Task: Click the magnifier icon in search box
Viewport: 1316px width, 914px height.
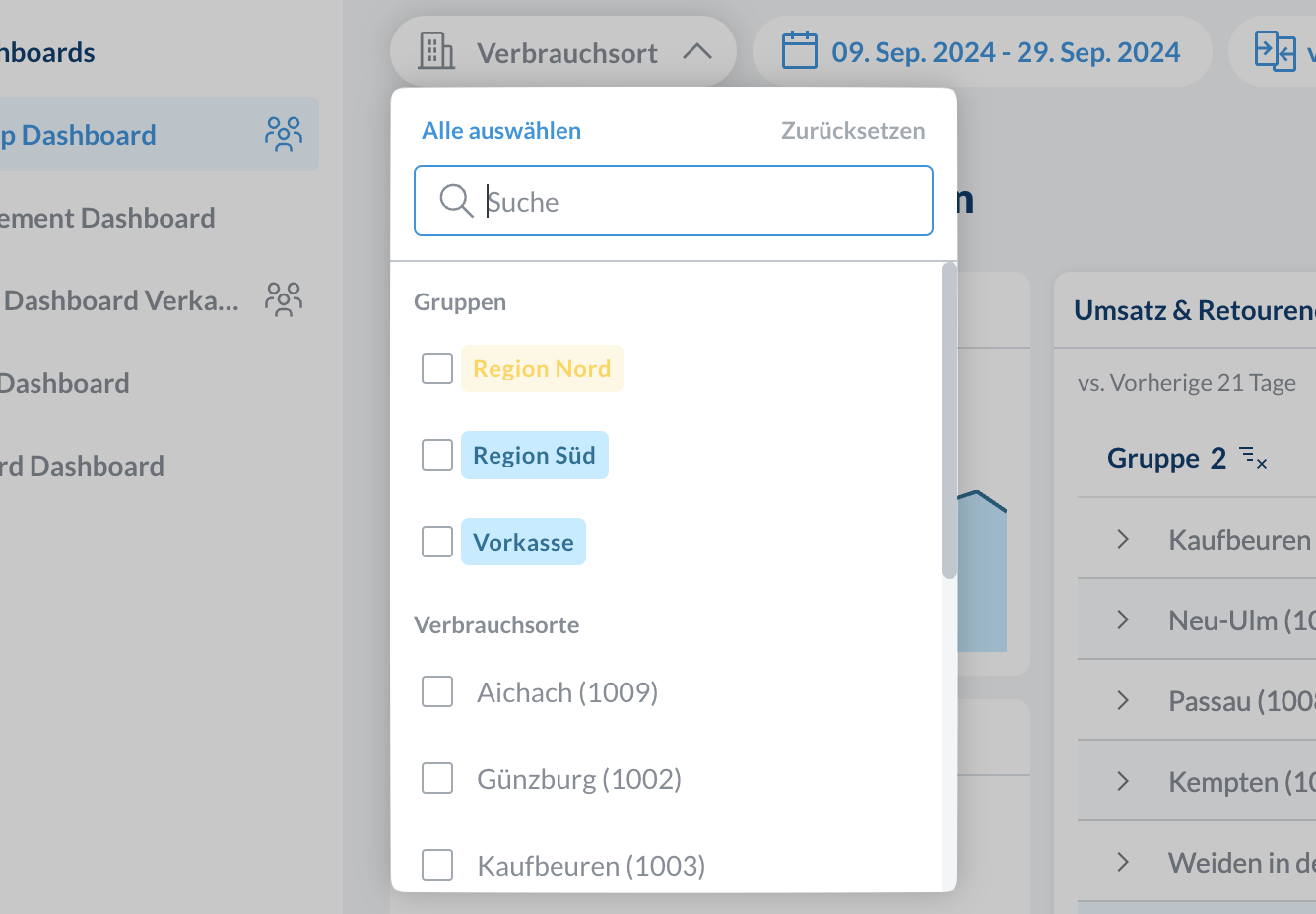Action: tap(456, 201)
